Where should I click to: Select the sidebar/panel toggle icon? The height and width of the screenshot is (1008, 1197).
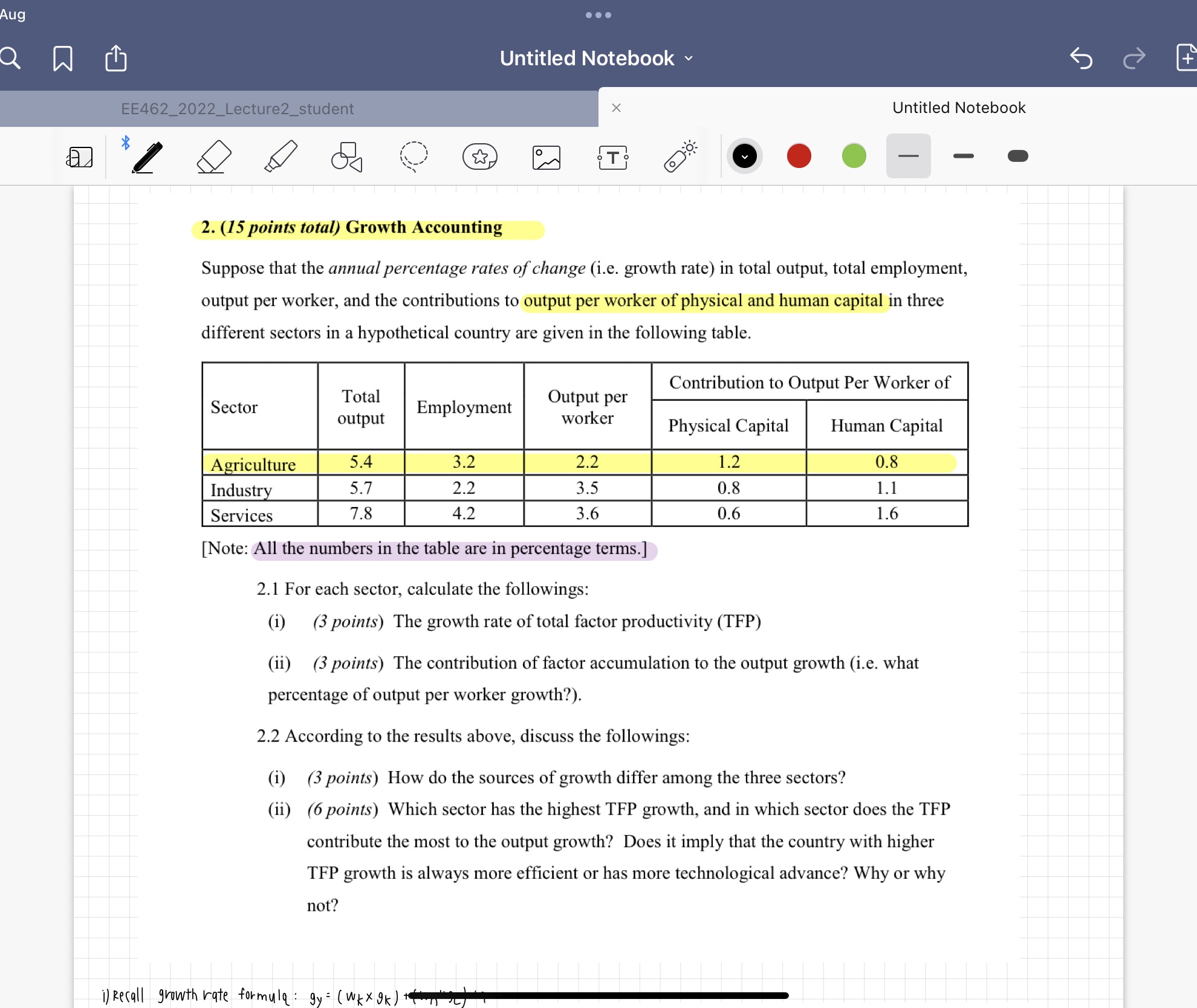pos(78,157)
